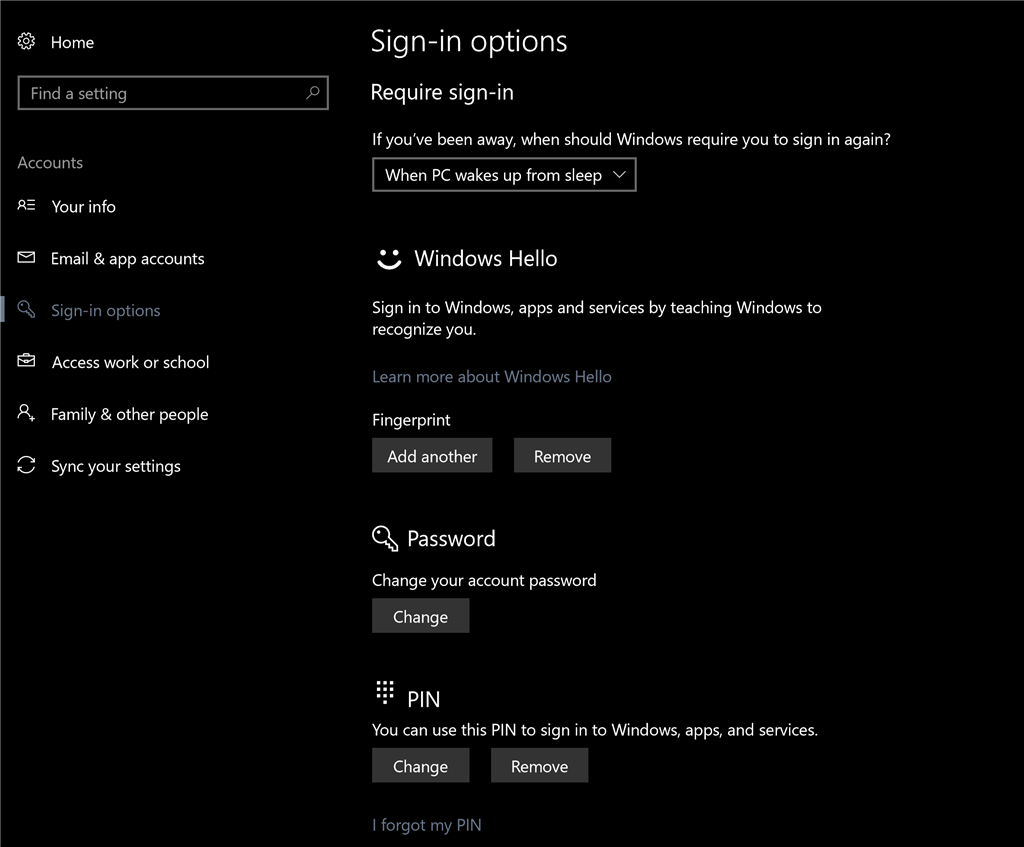Click the Your info person icon

click(26, 205)
